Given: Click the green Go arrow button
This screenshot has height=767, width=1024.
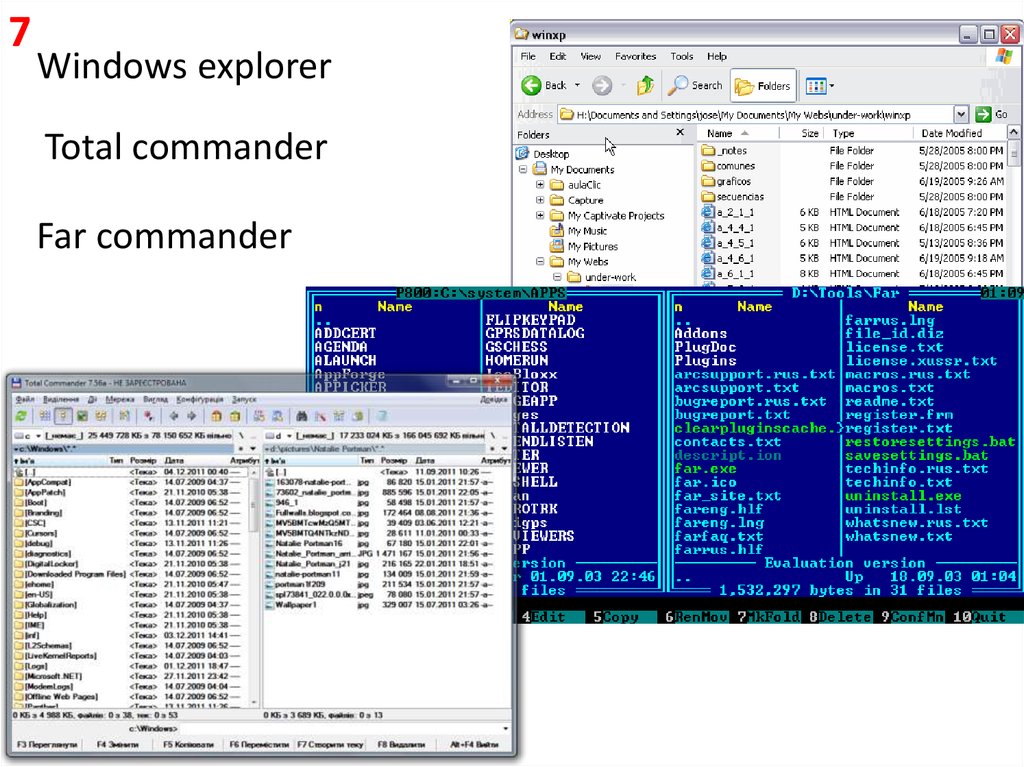Looking at the screenshot, I should (x=984, y=115).
